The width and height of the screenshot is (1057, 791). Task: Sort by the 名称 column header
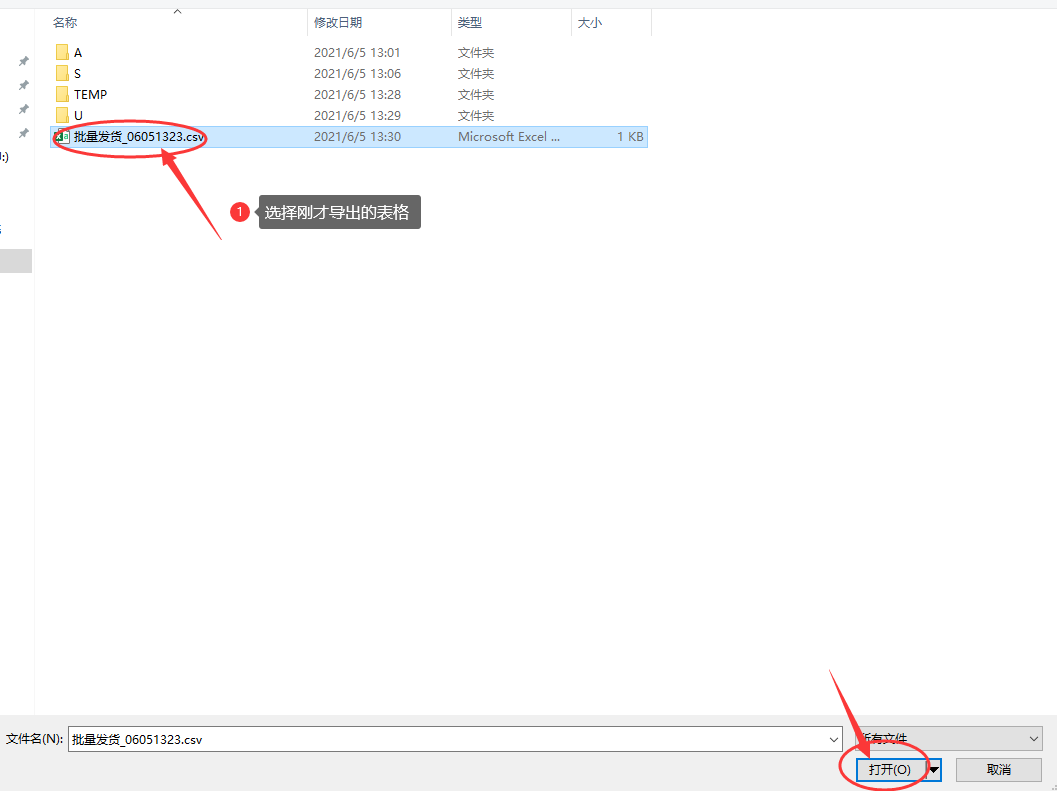65,22
